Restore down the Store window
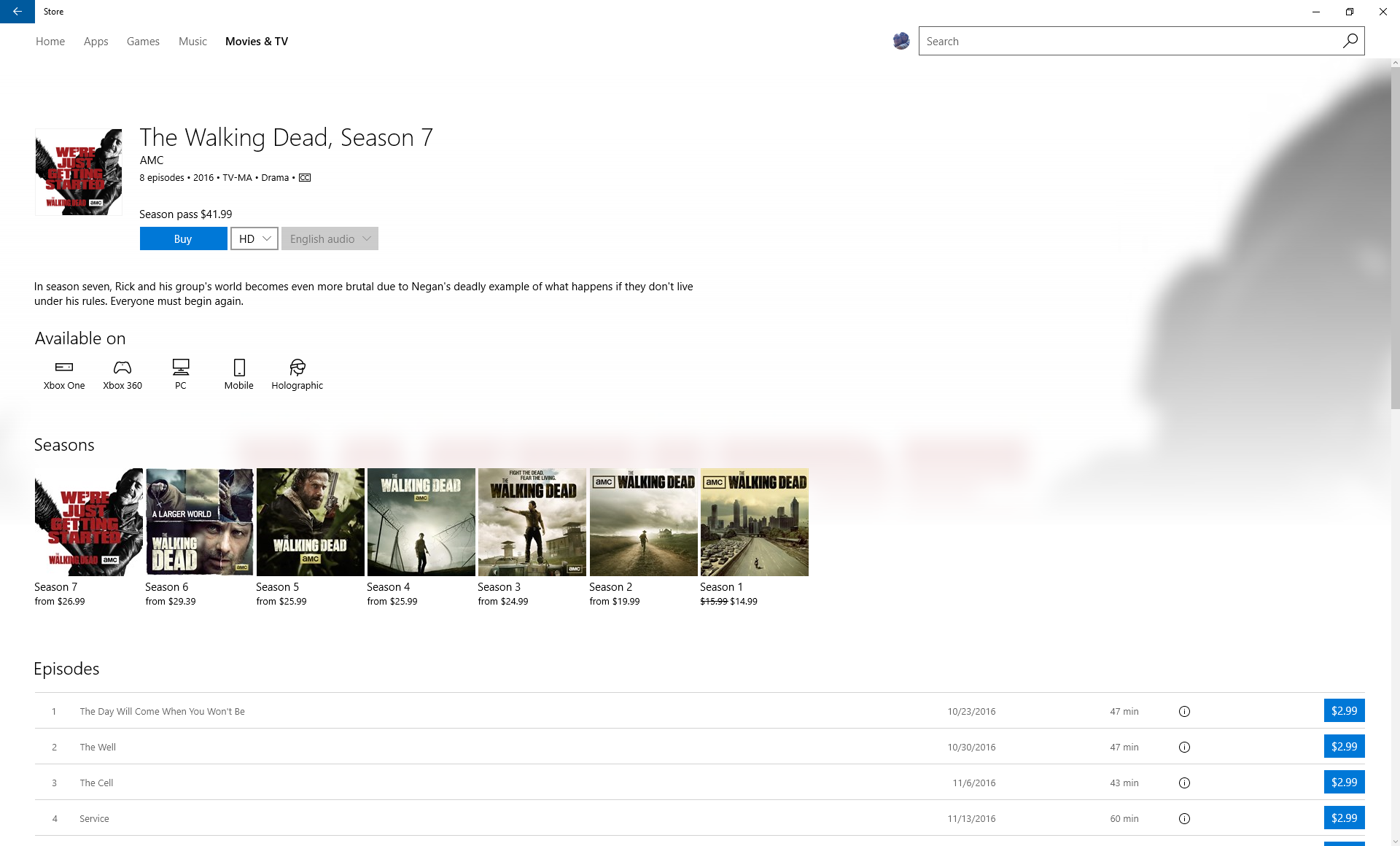 pyautogui.click(x=1350, y=12)
